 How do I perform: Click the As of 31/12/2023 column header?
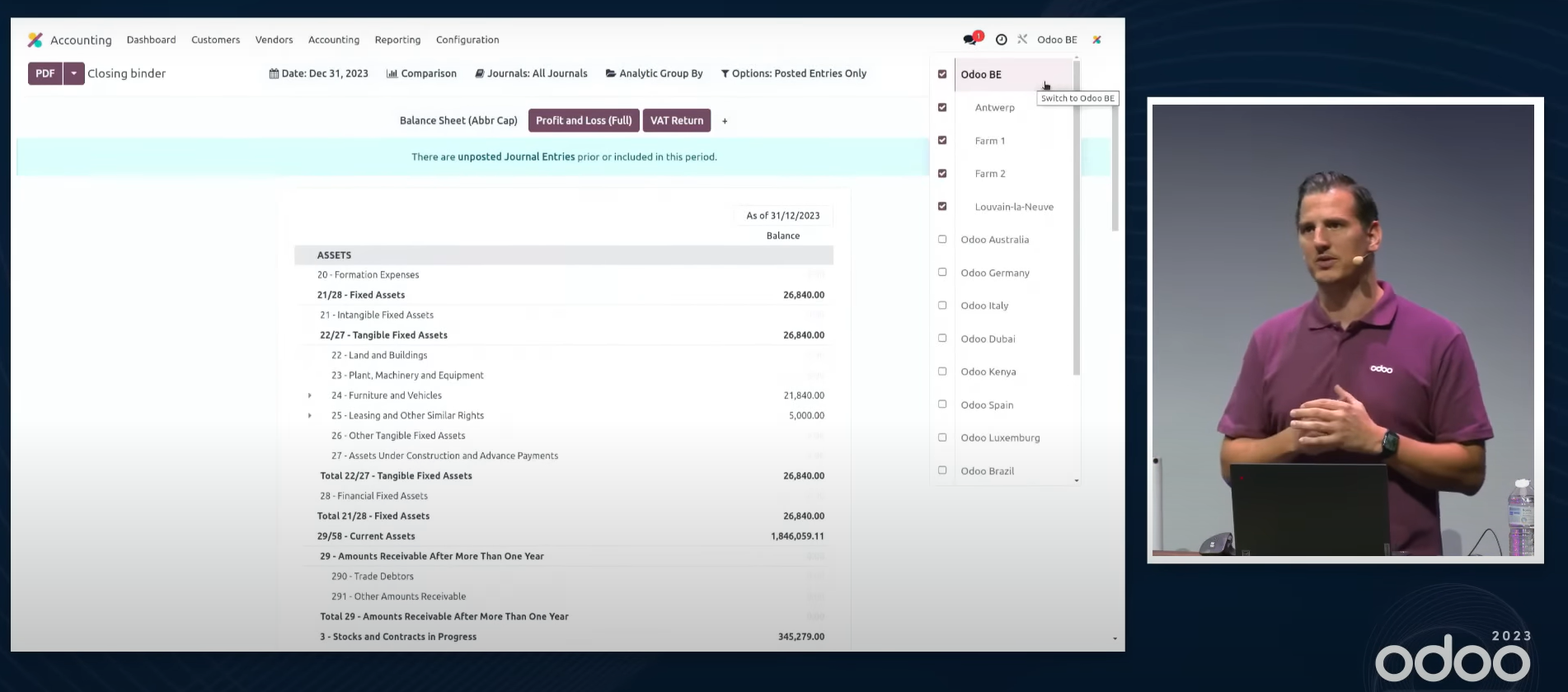[x=783, y=216]
